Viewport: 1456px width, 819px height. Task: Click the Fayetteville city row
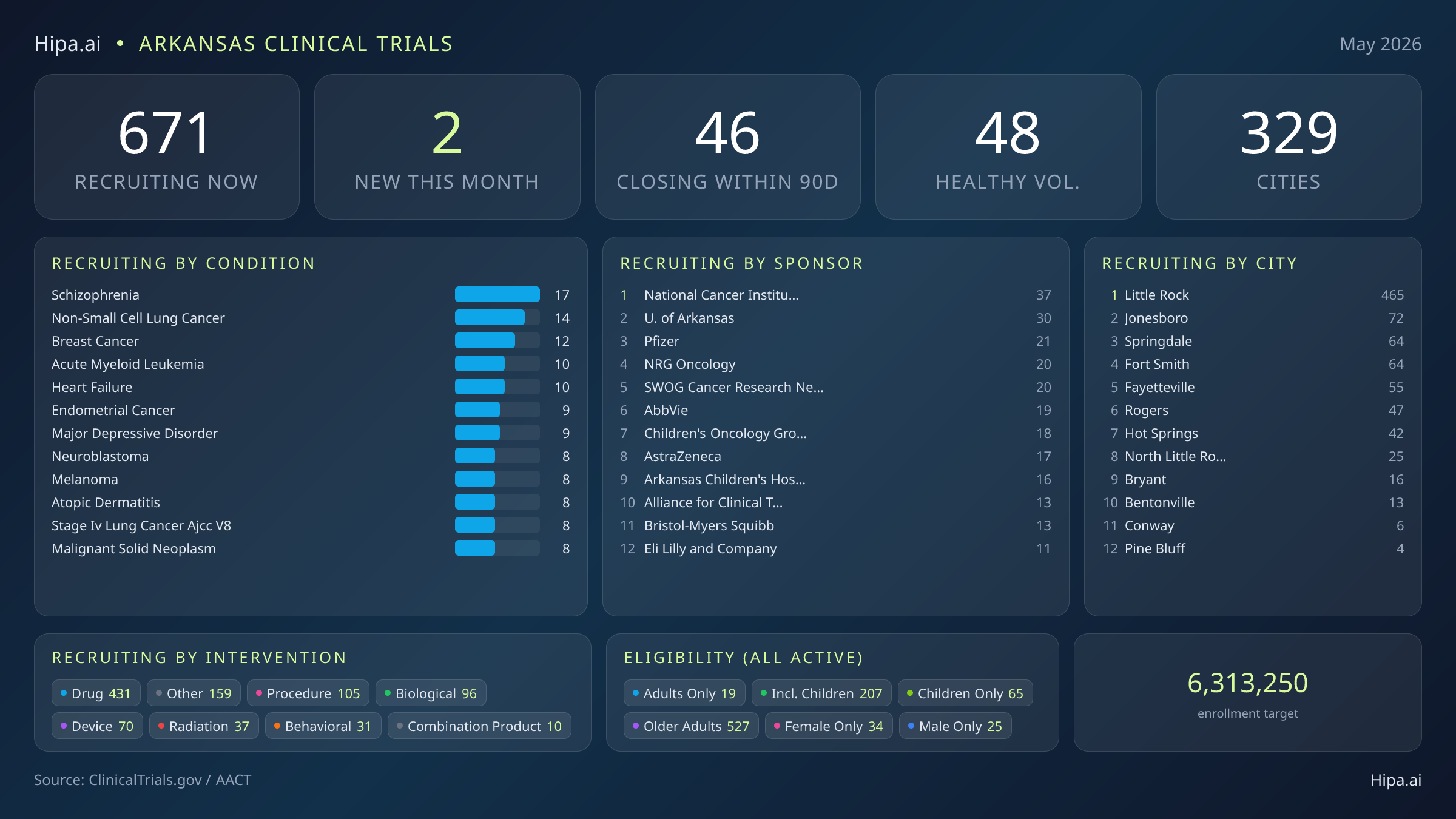click(x=1253, y=387)
